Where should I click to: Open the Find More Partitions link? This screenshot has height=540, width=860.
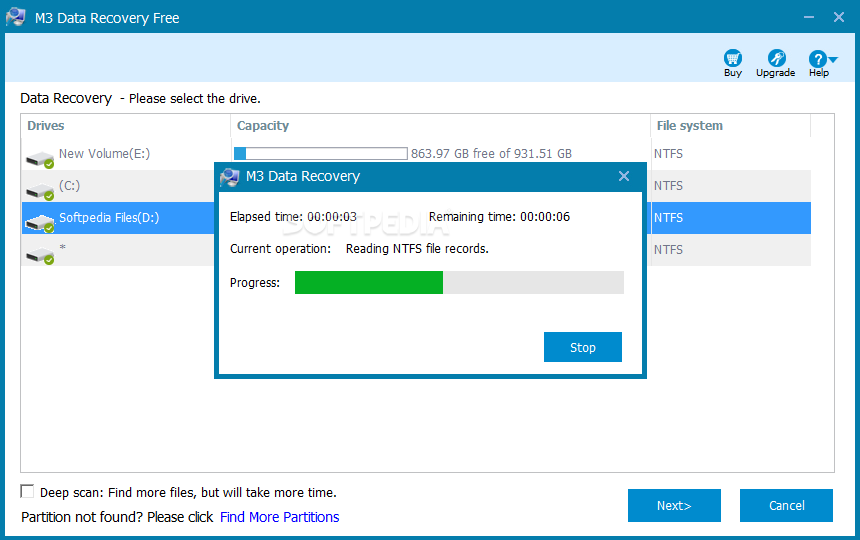[x=279, y=517]
